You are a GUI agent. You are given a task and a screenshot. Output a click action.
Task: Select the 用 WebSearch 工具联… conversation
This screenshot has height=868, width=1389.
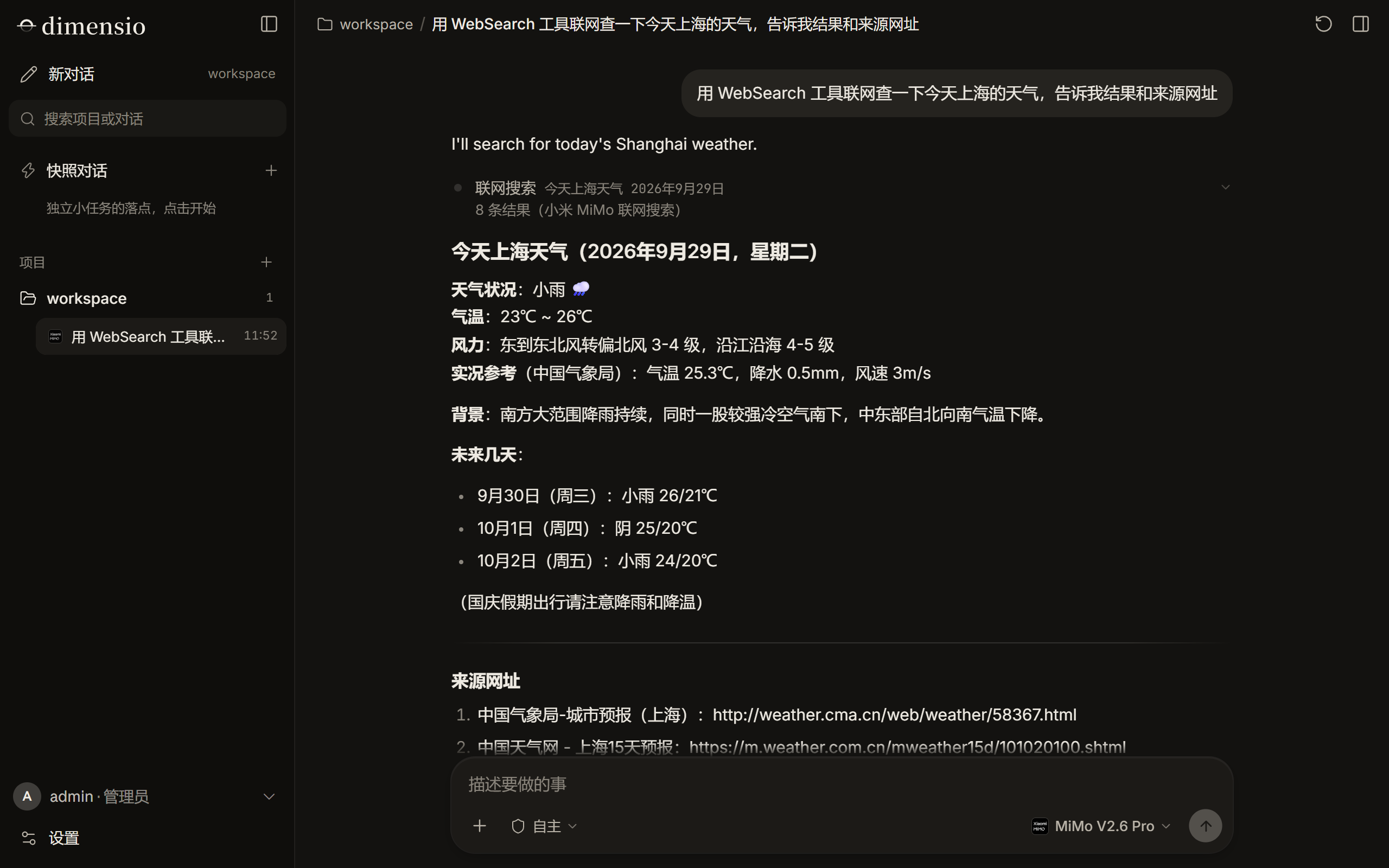click(161, 336)
